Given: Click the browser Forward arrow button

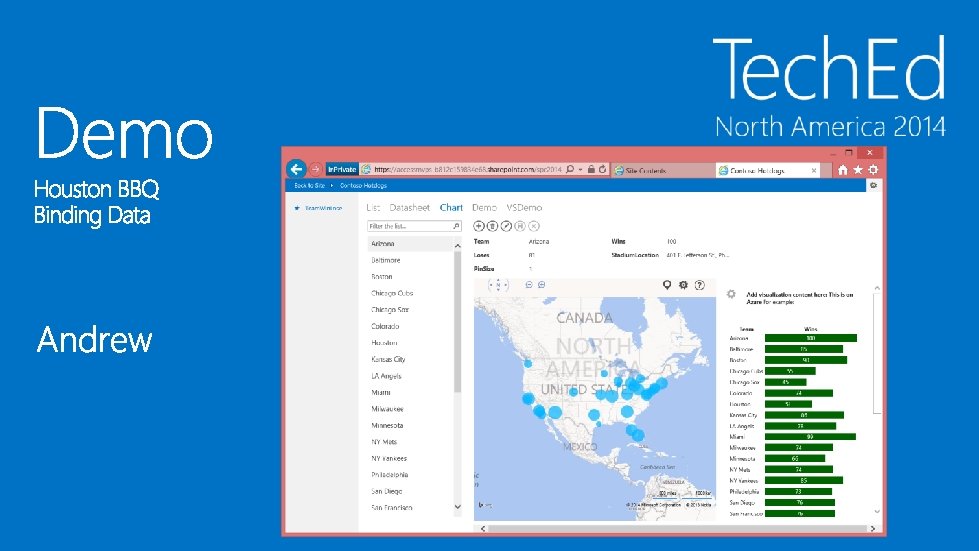Looking at the screenshot, I should click(x=316, y=169).
